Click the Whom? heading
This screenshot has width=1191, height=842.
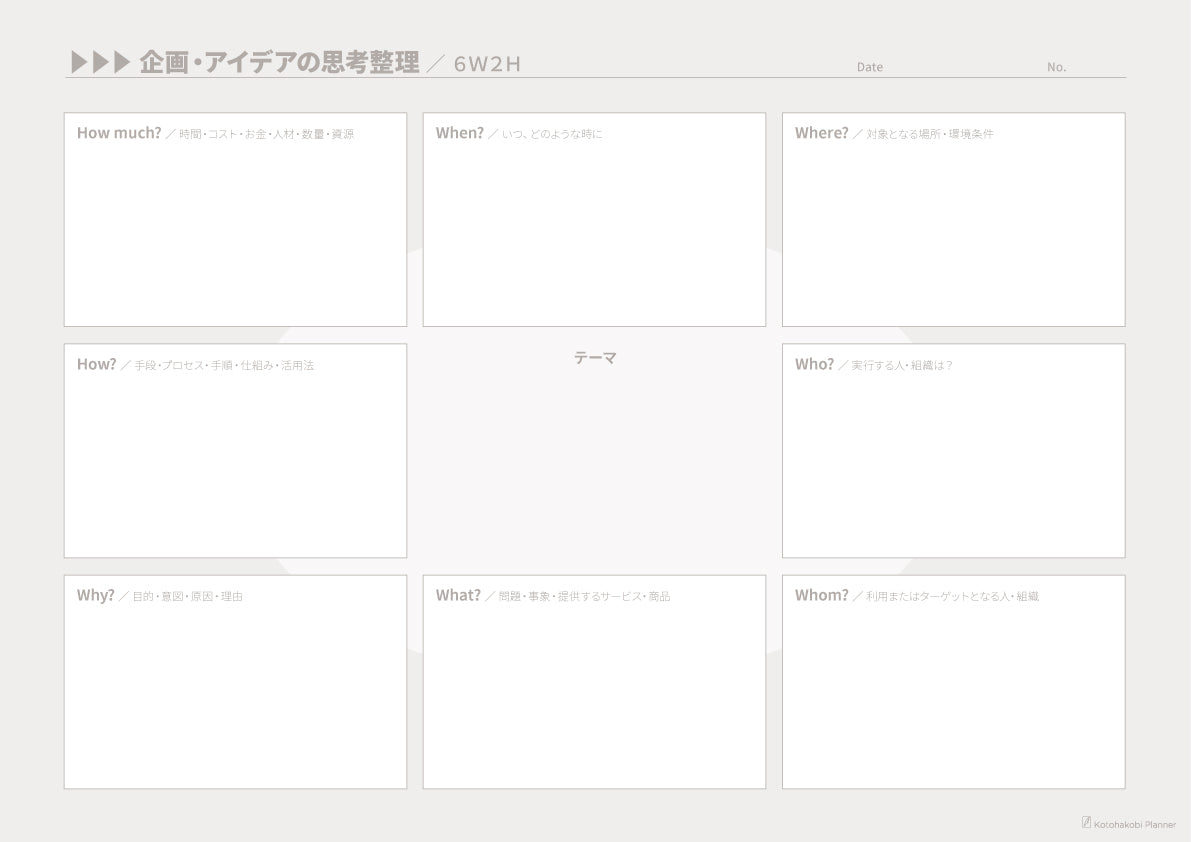pyautogui.click(x=821, y=595)
